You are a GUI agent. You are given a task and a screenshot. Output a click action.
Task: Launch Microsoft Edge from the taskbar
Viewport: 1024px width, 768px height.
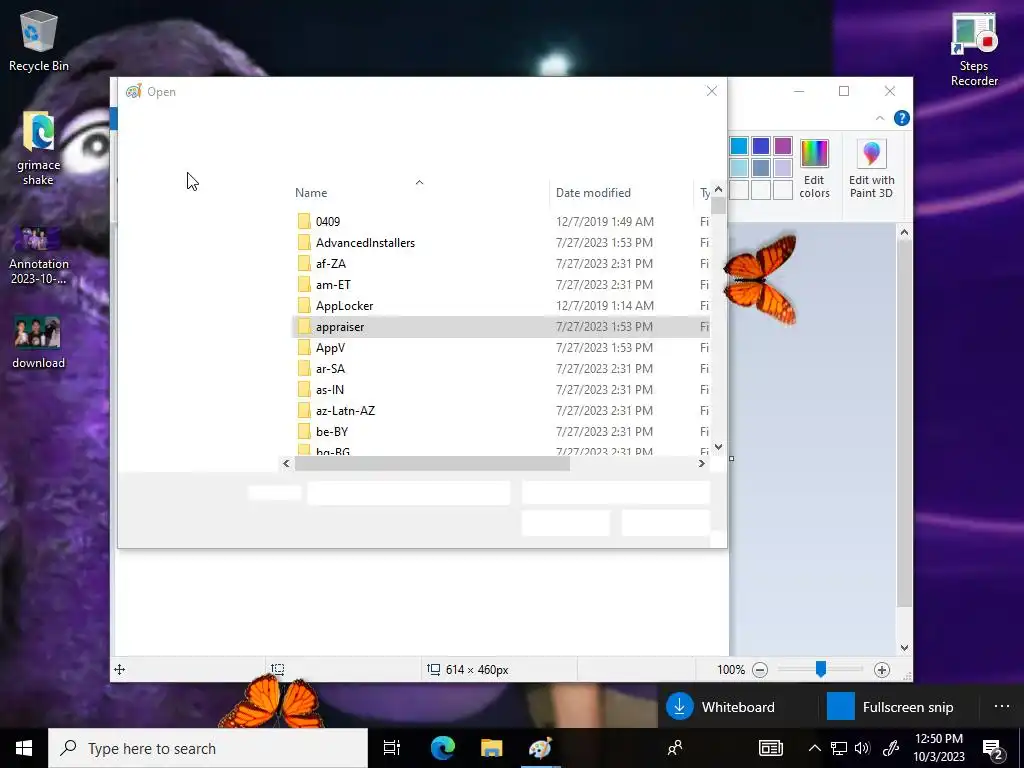tap(442, 748)
